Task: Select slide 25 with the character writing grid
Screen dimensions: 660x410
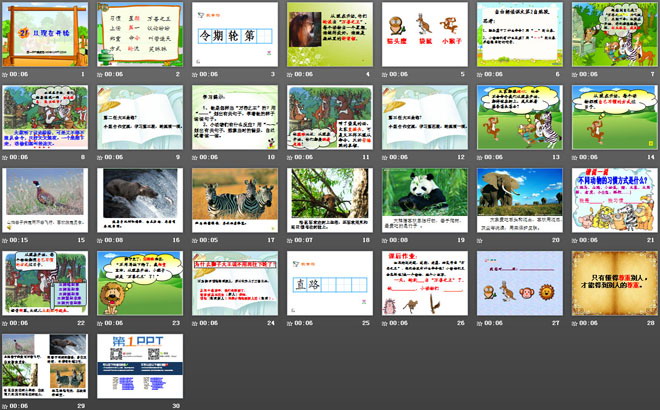Action: [330, 283]
